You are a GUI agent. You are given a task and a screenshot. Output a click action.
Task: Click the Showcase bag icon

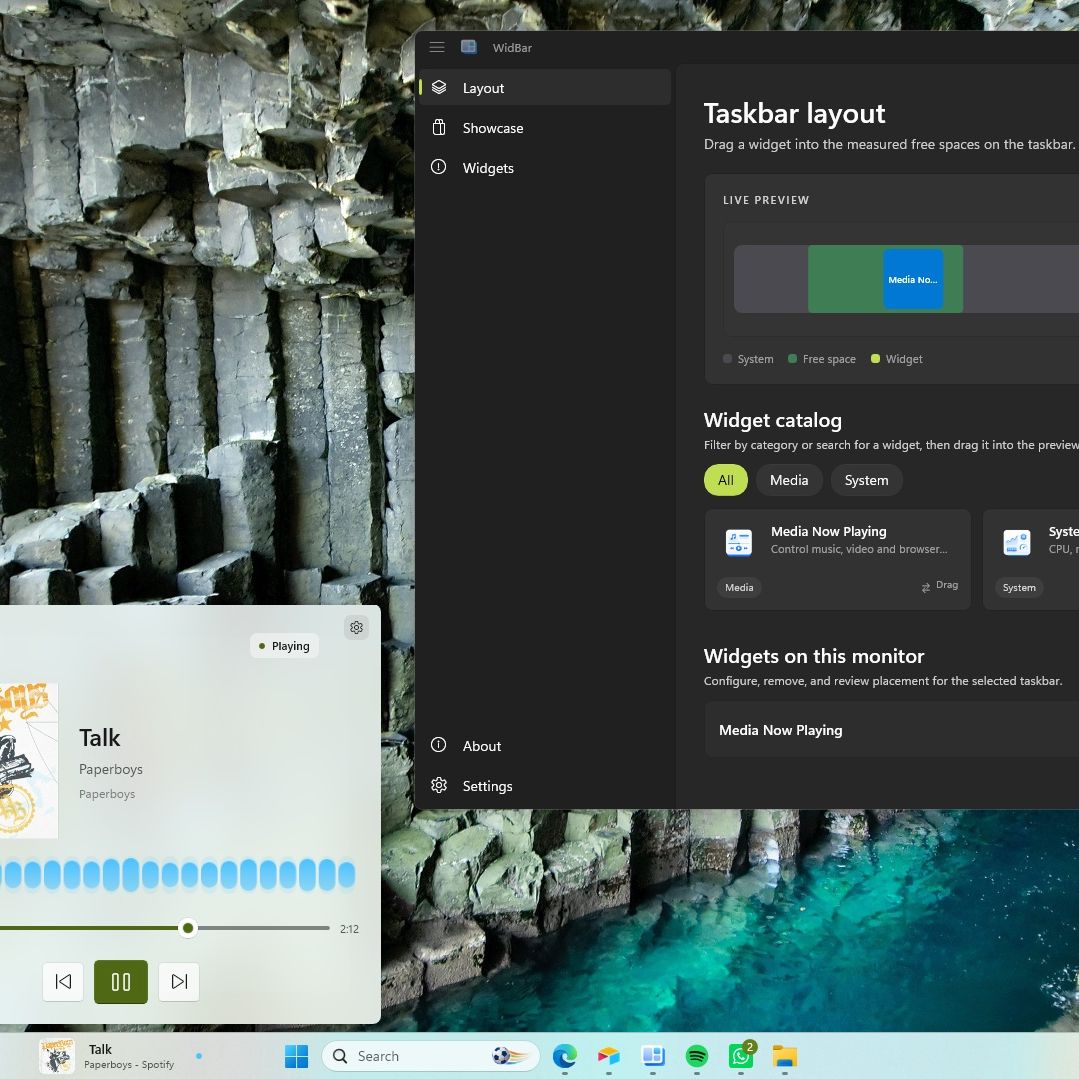439,127
